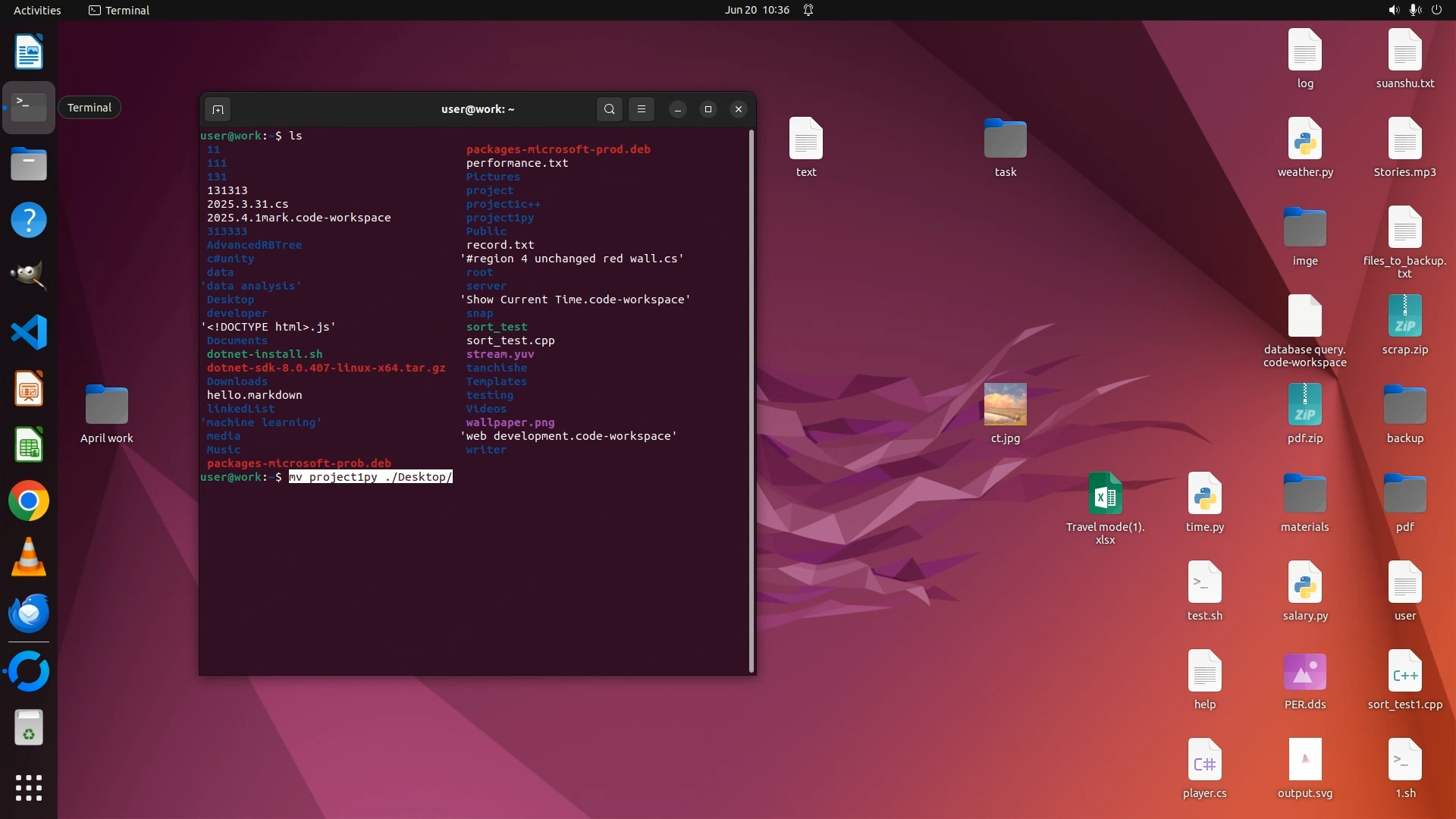Click the microphone indicator in the top bar
This screenshot has height=819, width=1456.
click(1414, 10)
